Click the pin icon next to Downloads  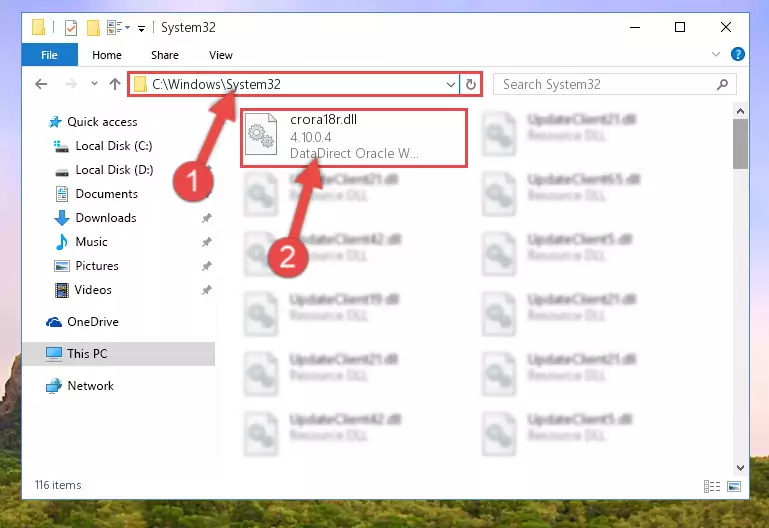(206, 218)
